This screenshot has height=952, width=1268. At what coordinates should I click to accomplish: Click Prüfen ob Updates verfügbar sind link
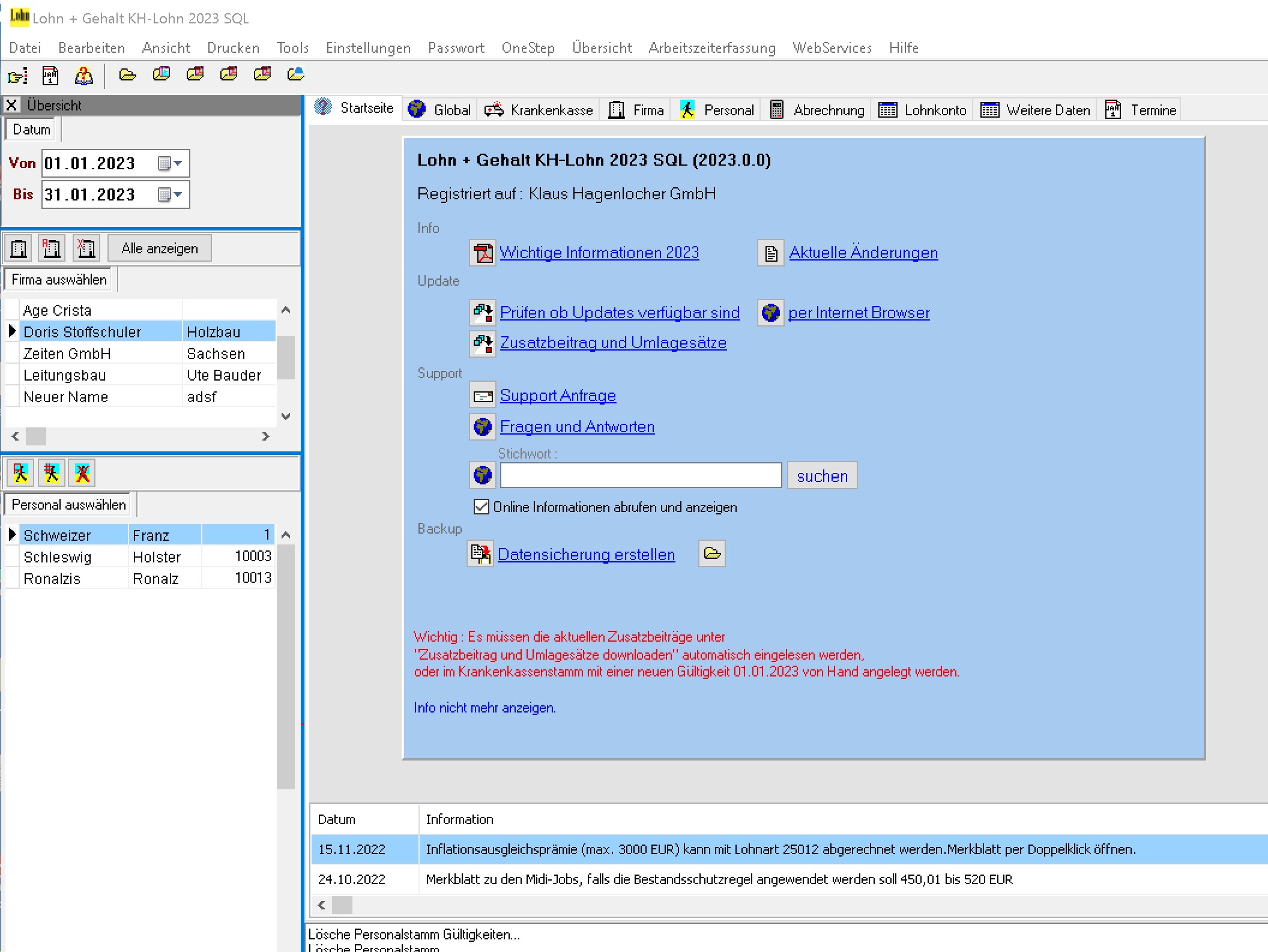[620, 312]
